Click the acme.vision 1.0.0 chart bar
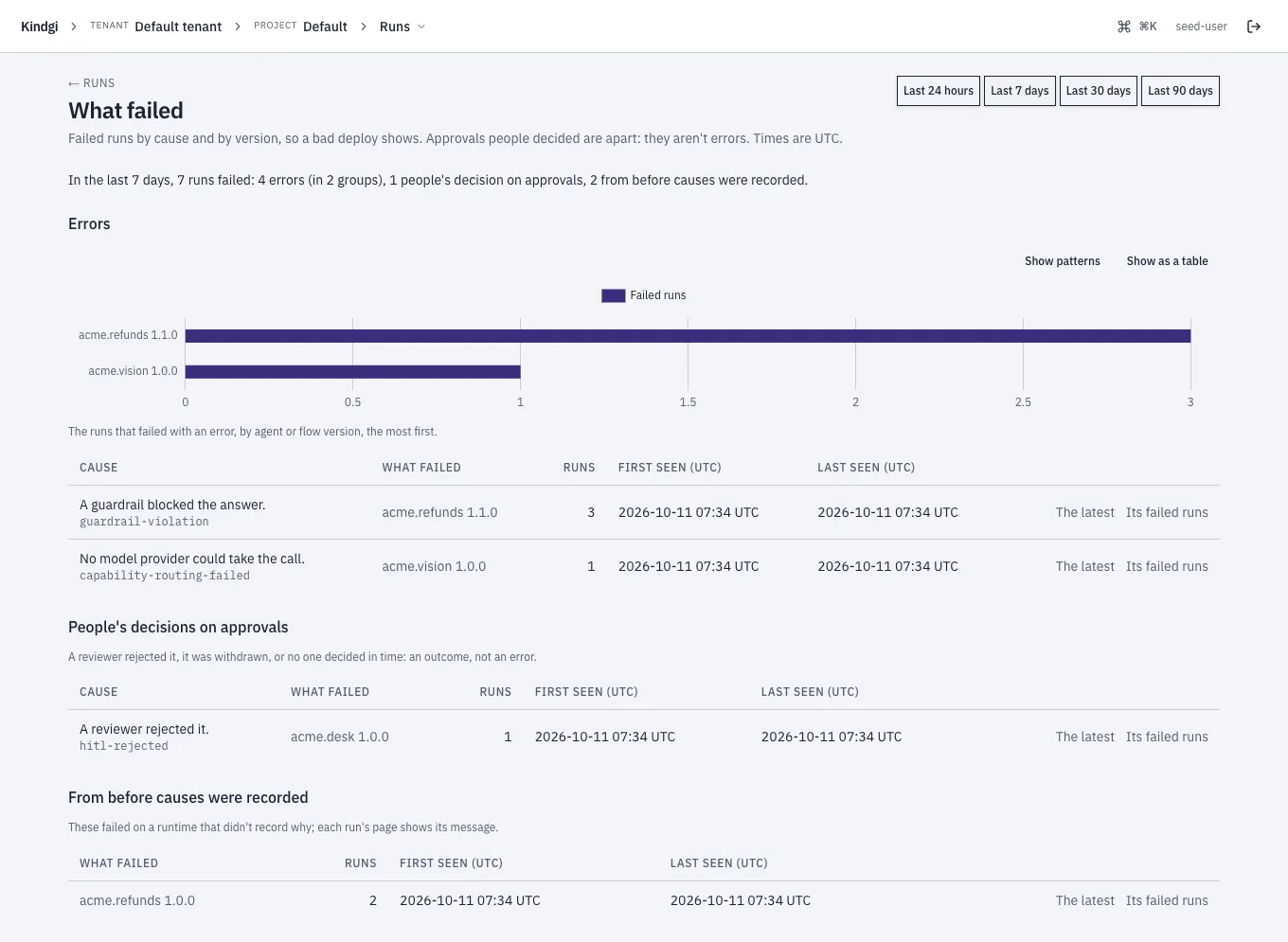The image size is (1288, 942). 353,371
